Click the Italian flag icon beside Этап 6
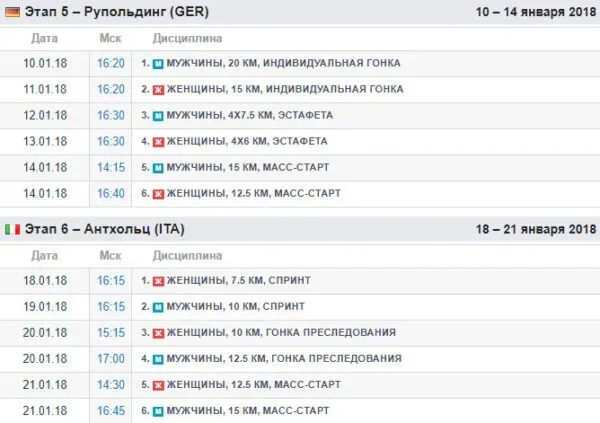 12,229
